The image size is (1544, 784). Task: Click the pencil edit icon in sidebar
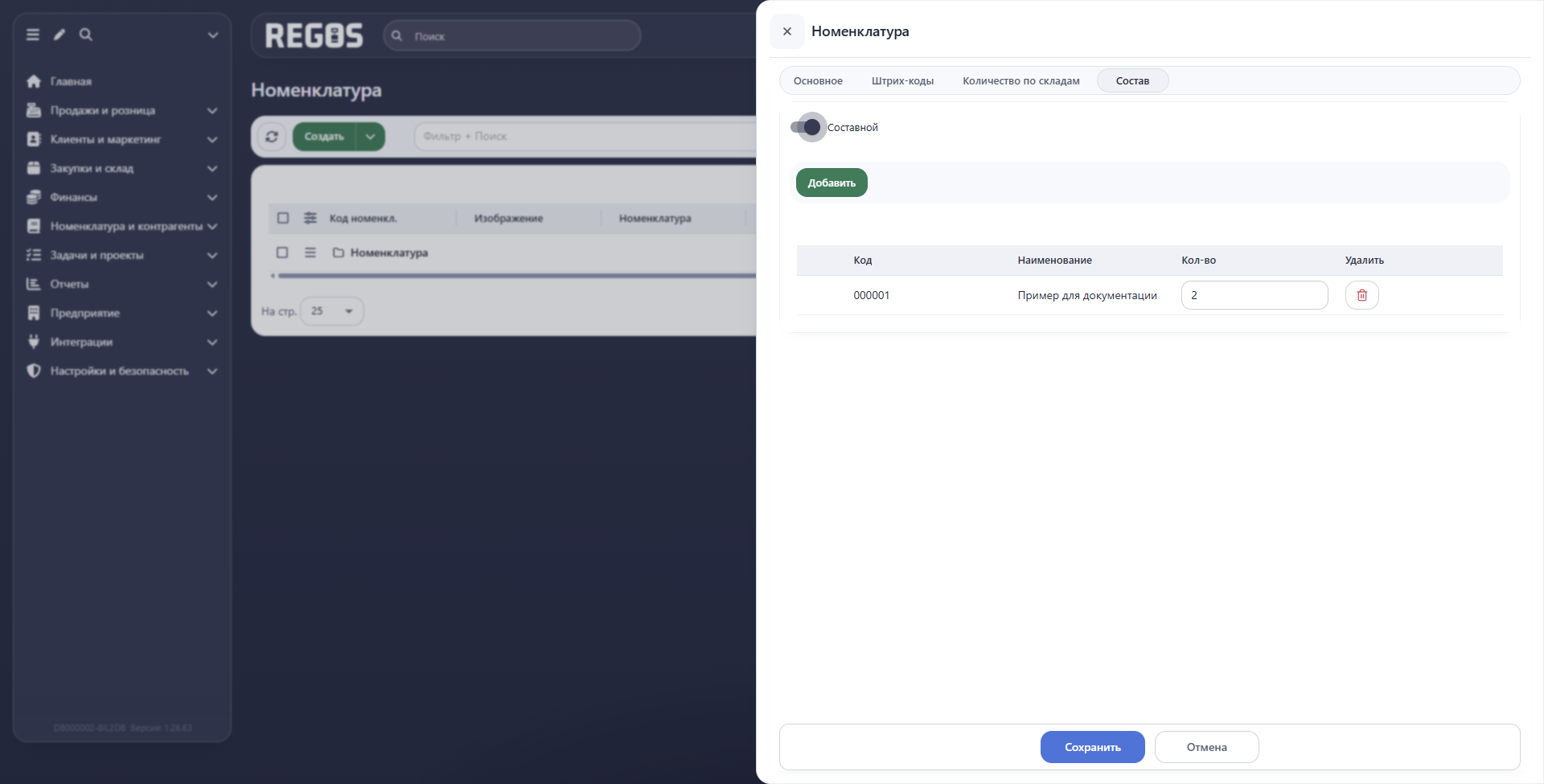(x=60, y=35)
